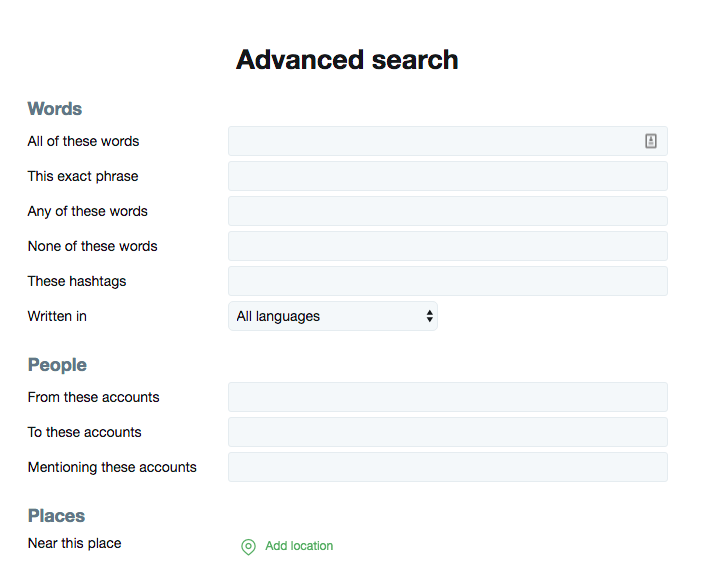Click the contacts autofill icon in first field
This screenshot has height=567, width=725.
click(x=651, y=141)
